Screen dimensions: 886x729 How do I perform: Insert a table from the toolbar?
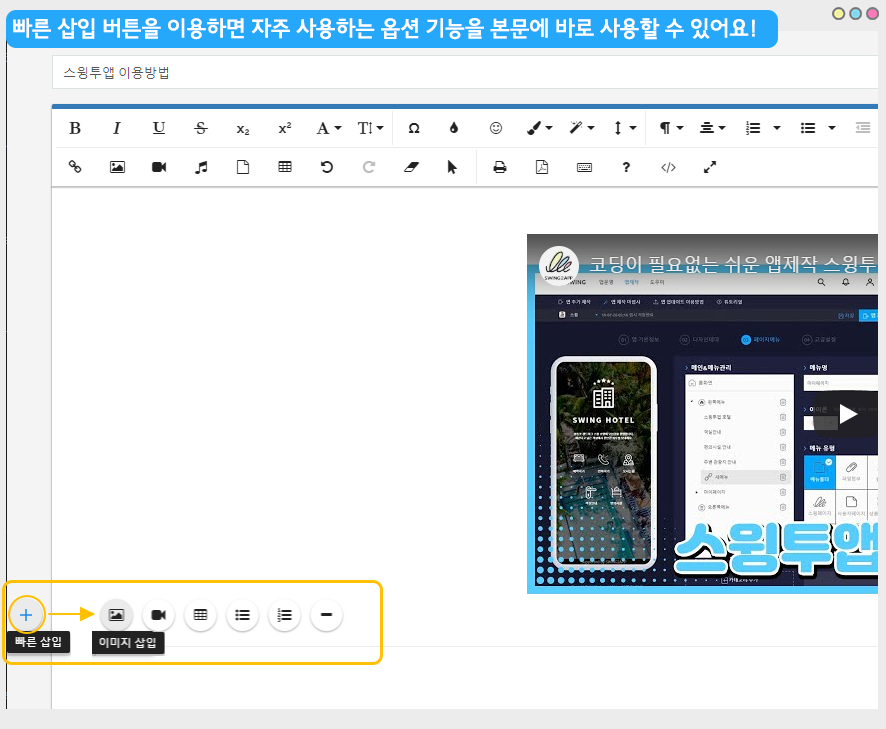point(285,167)
